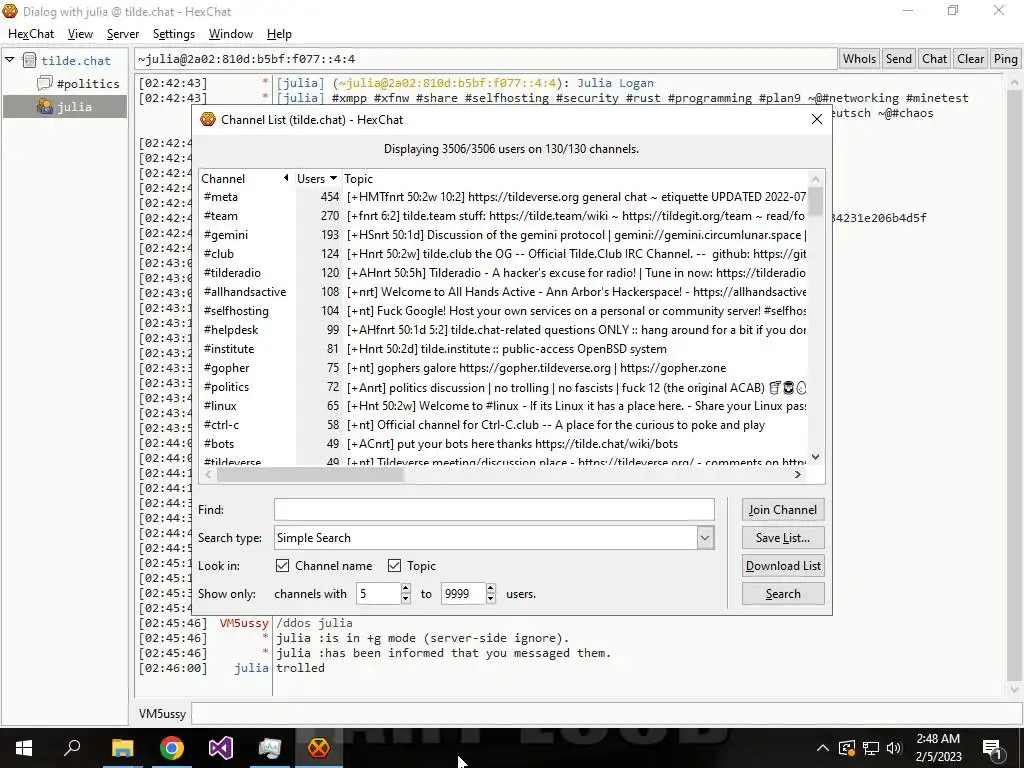Open the HexChat menu
The image size is (1024, 768).
tap(31, 34)
